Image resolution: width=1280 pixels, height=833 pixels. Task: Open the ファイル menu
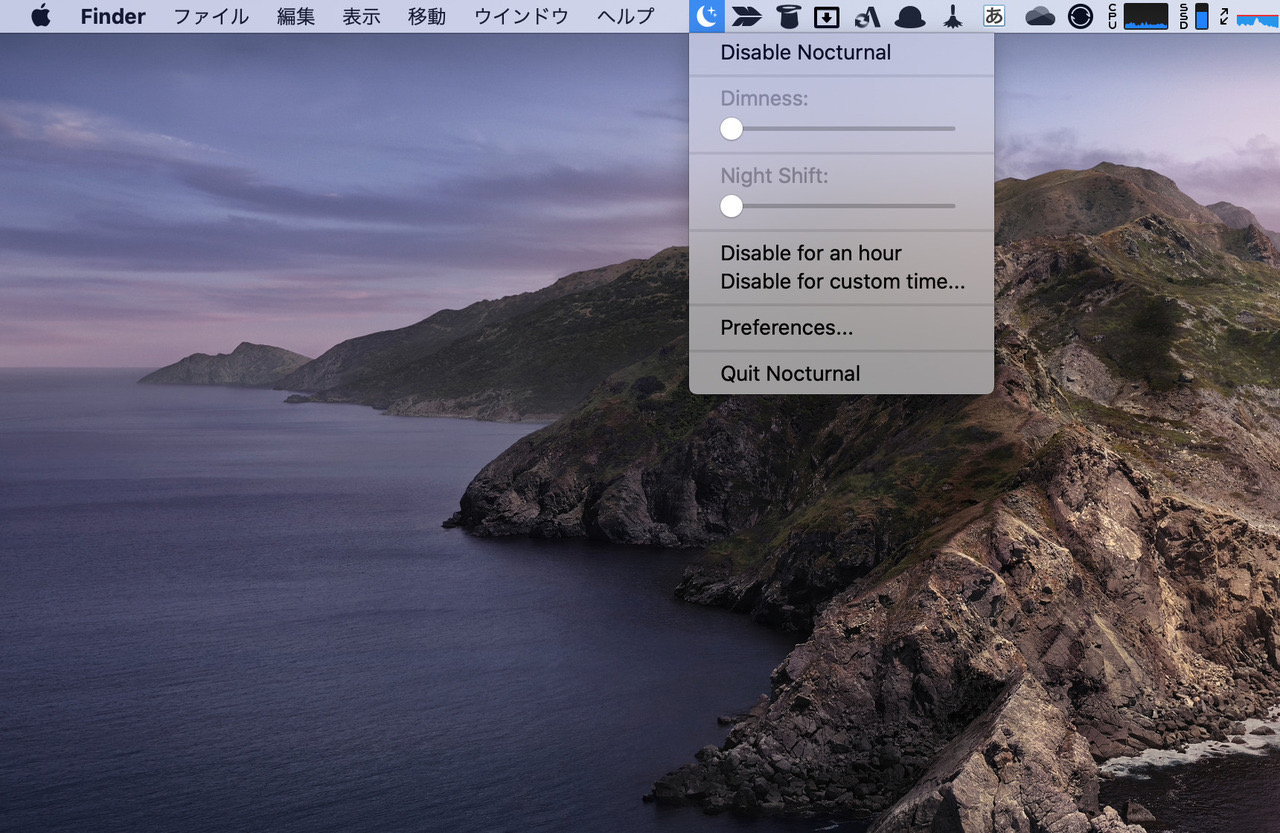click(211, 16)
